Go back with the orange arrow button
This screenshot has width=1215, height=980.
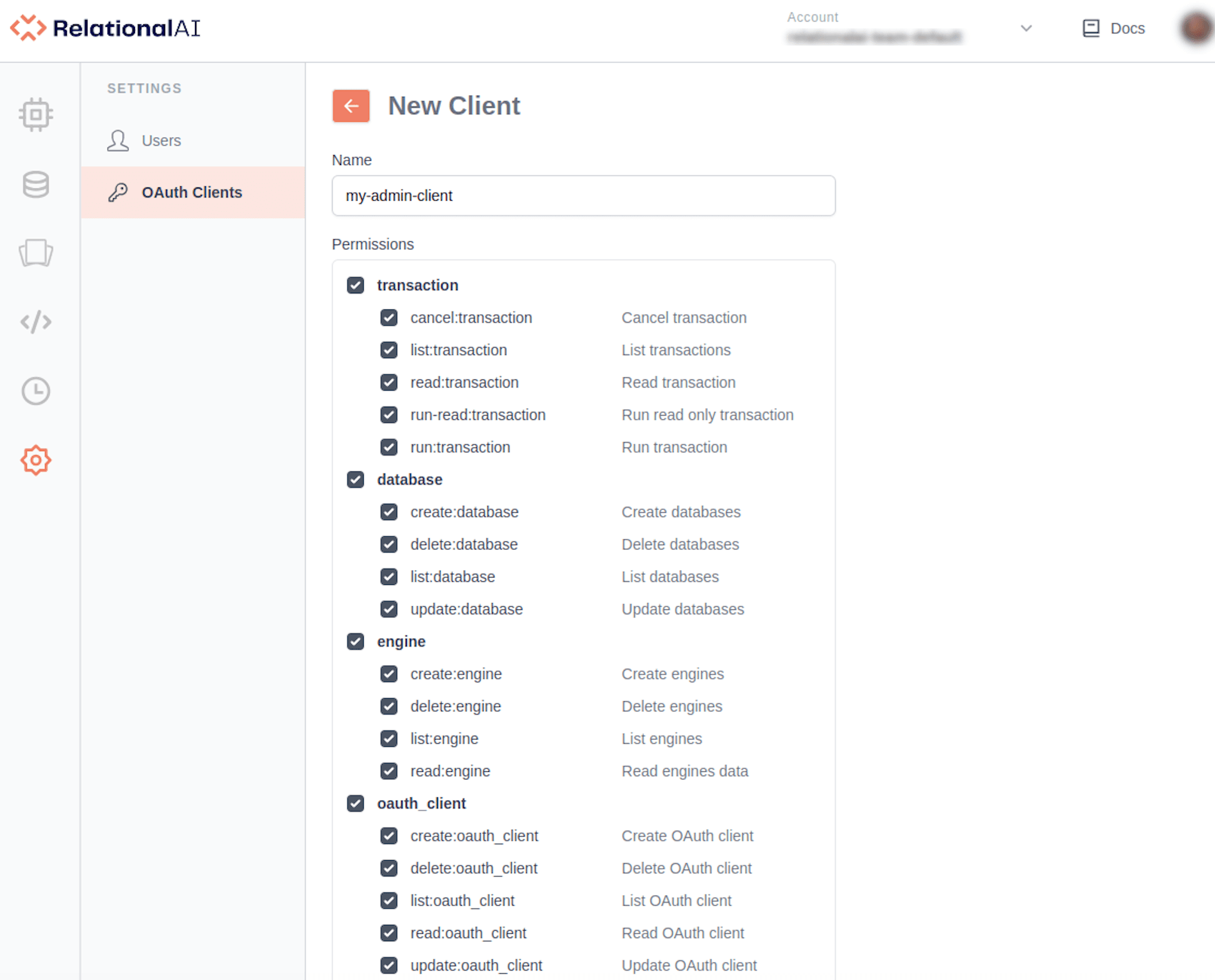[351, 106]
